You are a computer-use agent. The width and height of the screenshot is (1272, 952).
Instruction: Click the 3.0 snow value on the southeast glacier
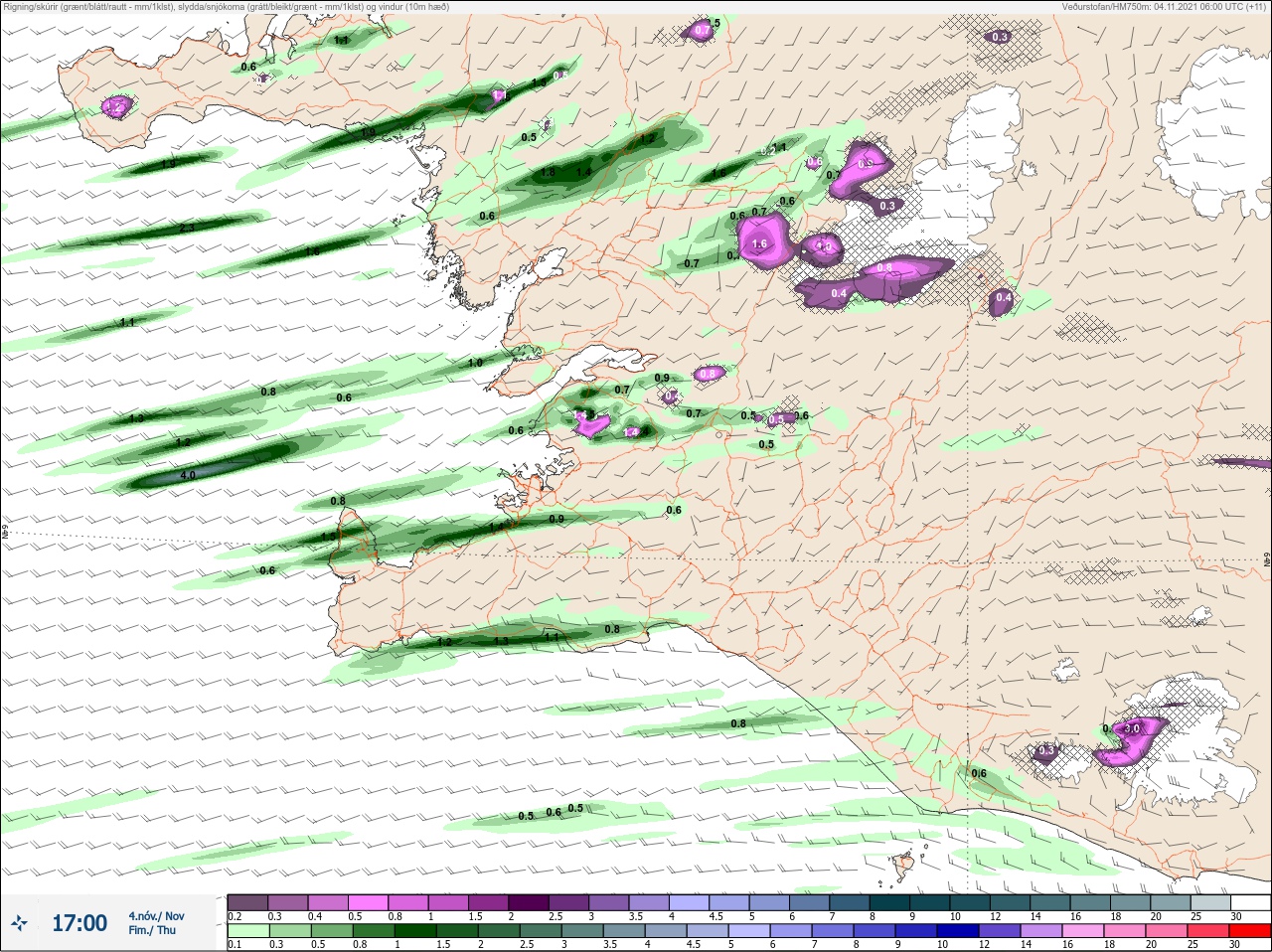pyautogui.click(x=1132, y=728)
